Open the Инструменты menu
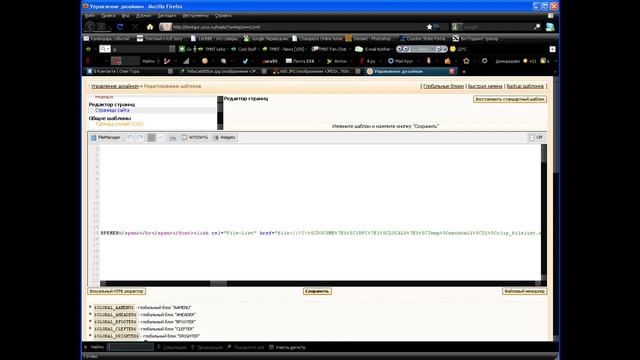This screenshot has width=640, height=360. pyautogui.click(x=195, y=16)
